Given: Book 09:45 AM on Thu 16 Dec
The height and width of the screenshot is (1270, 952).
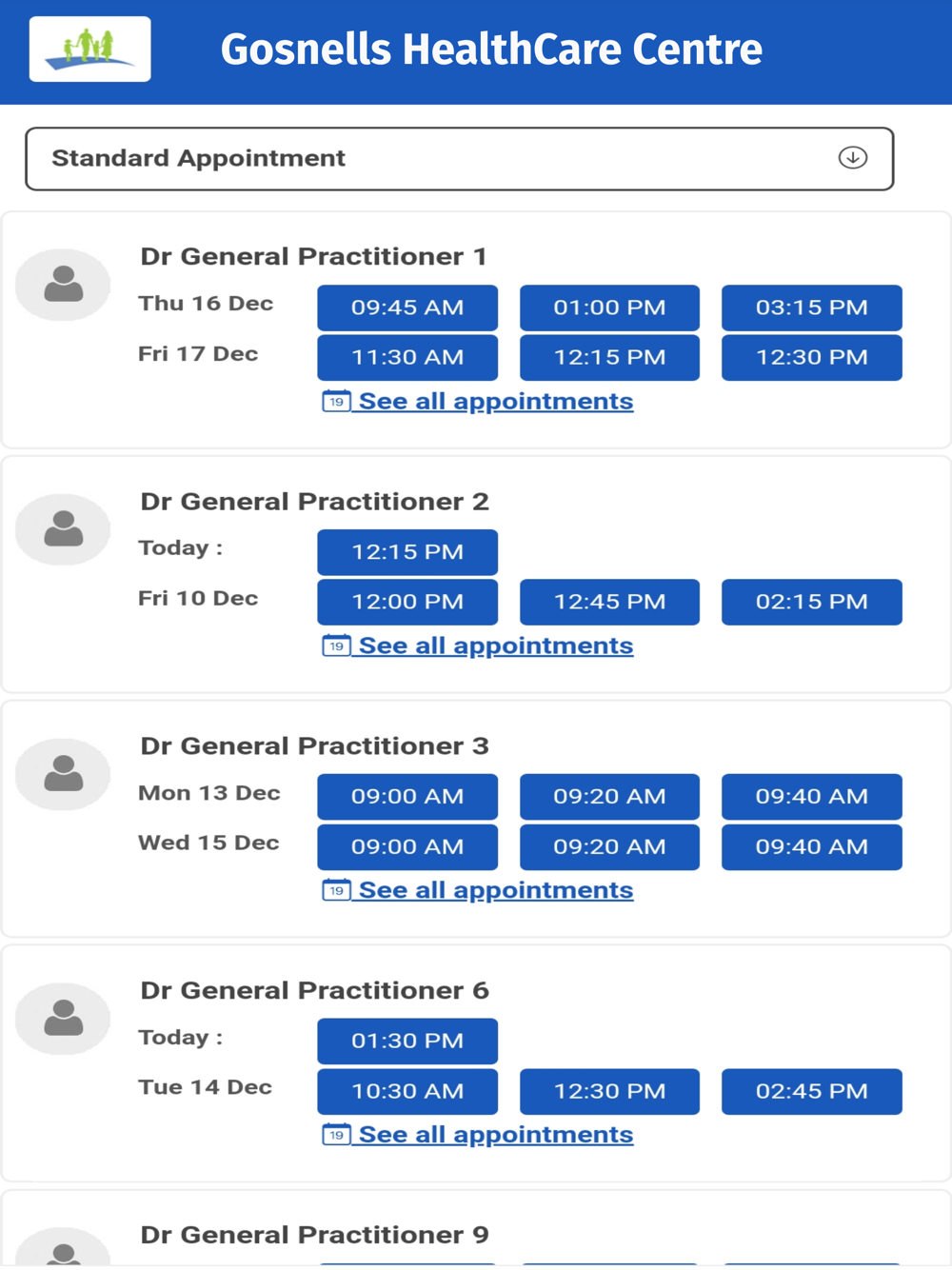Looking at the screenshot, I should click(x=407, y=308).
